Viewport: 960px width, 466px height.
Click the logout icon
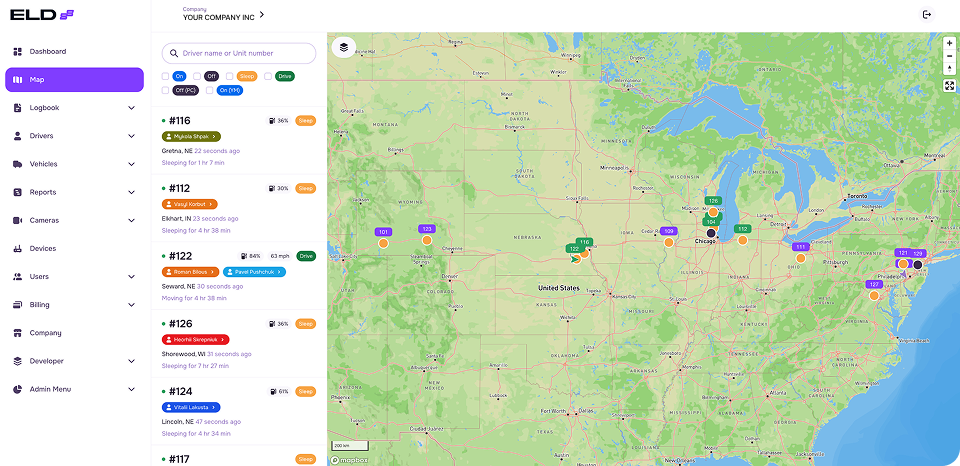(x=927, y=15)
